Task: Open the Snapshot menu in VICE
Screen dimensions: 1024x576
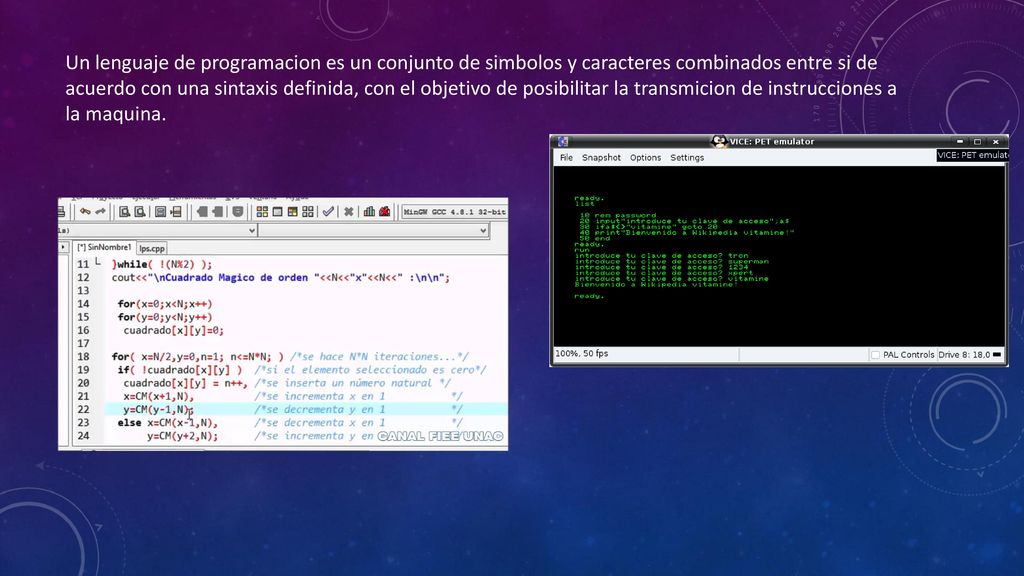Action: pyautogui.click(x=601, y=157)
